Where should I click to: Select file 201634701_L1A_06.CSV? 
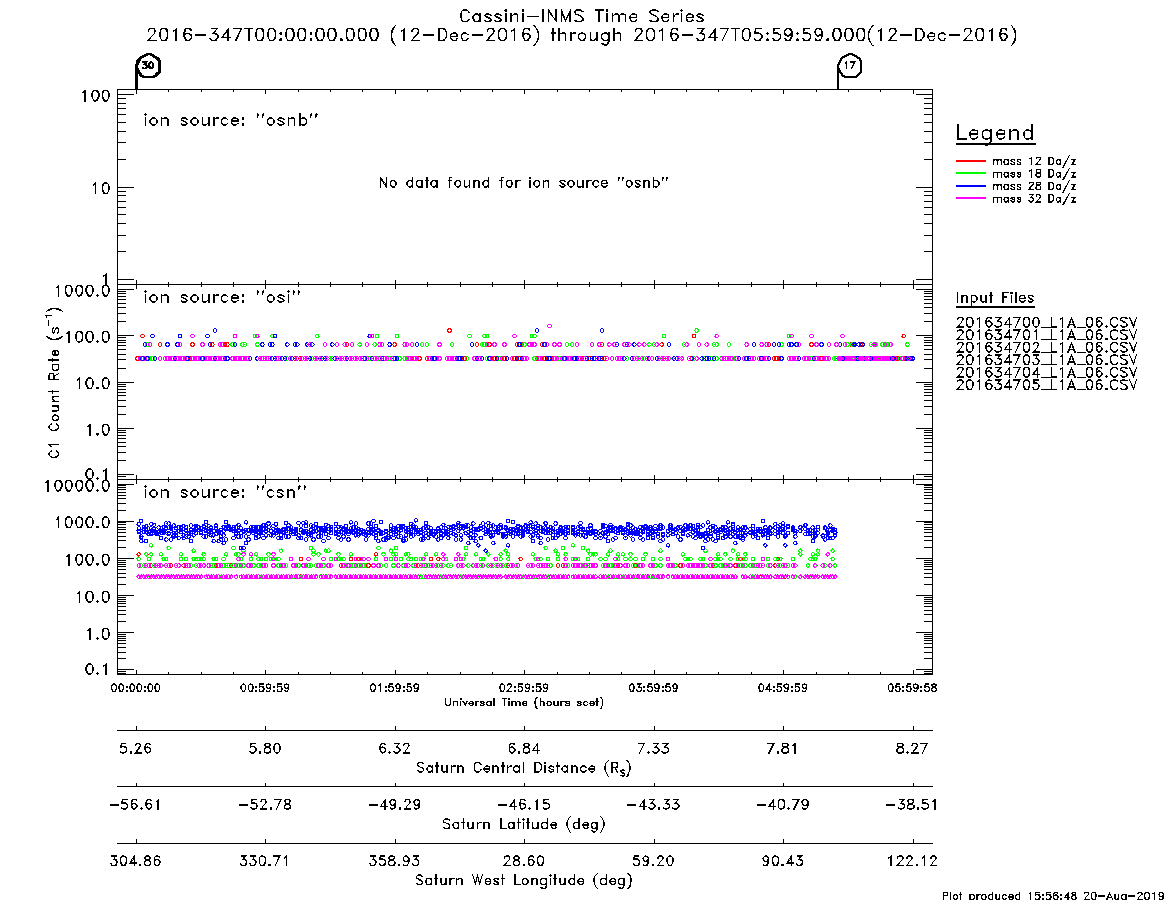[x=1046, y=335]
